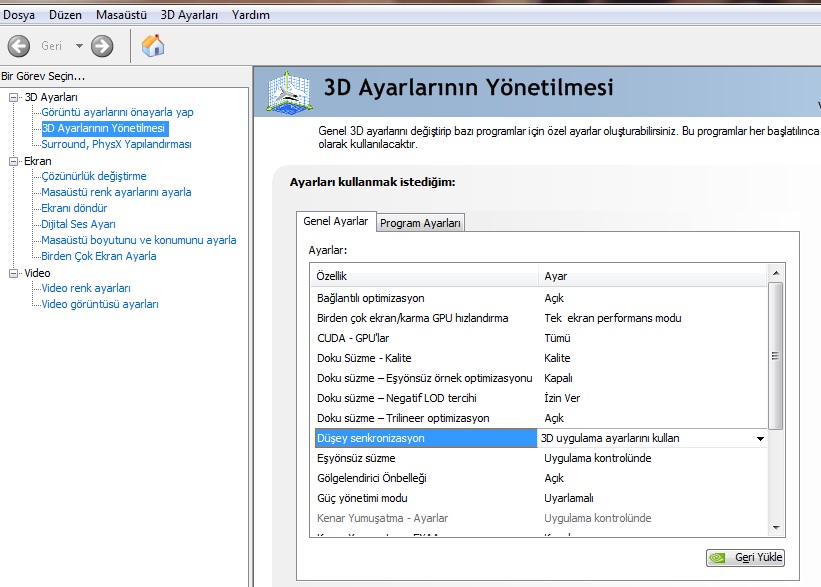Click the 3D settings header icon

coord(289,92)
